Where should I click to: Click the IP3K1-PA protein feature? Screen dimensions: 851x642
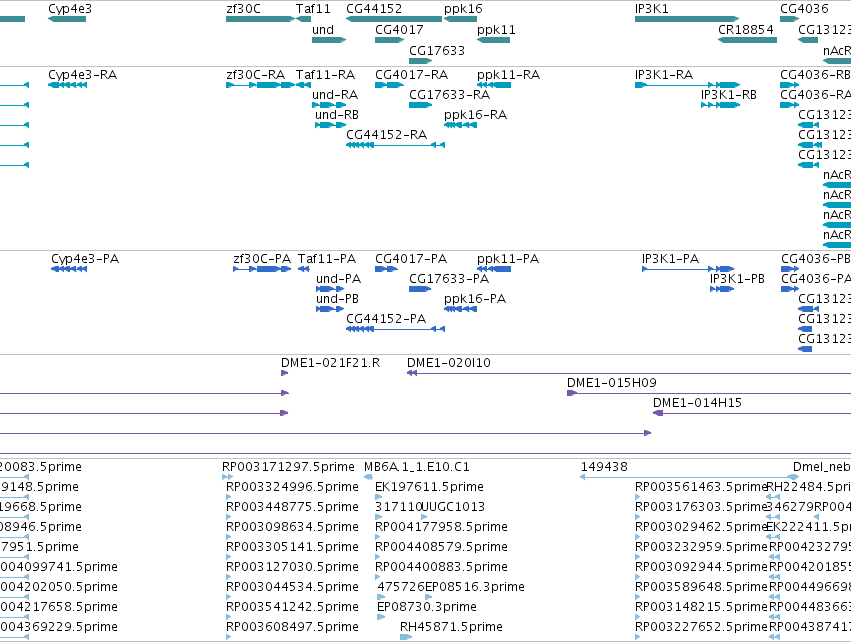(688, 269)
